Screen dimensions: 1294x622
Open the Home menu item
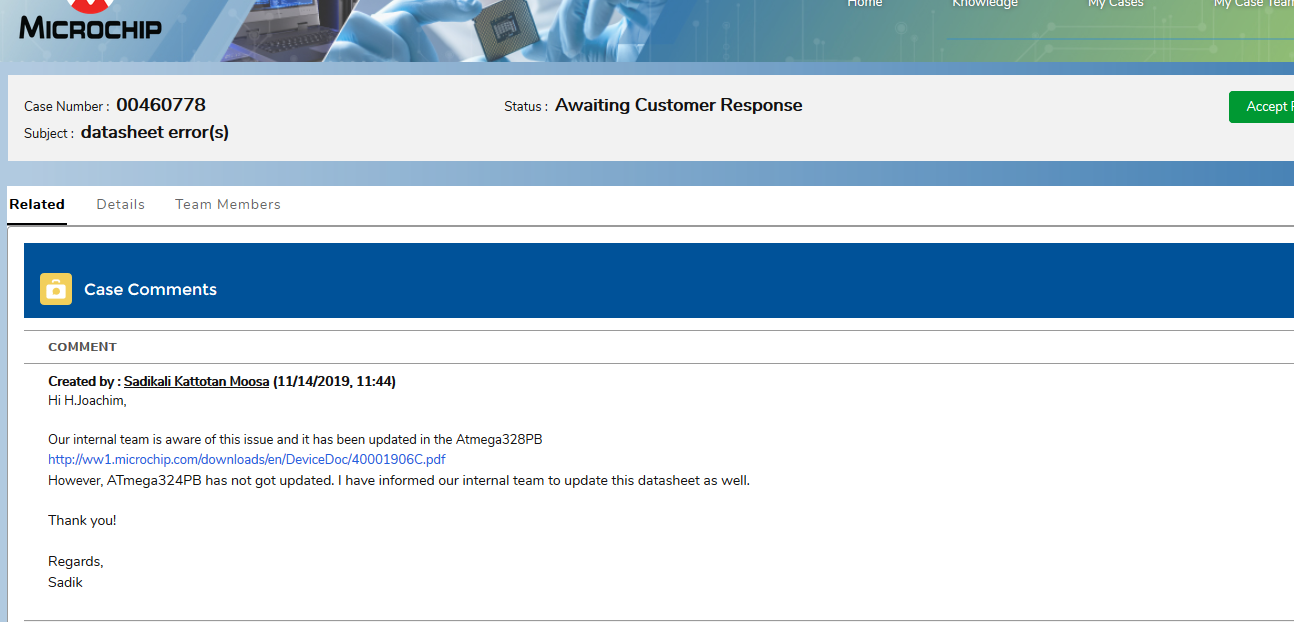coord(865,4)
